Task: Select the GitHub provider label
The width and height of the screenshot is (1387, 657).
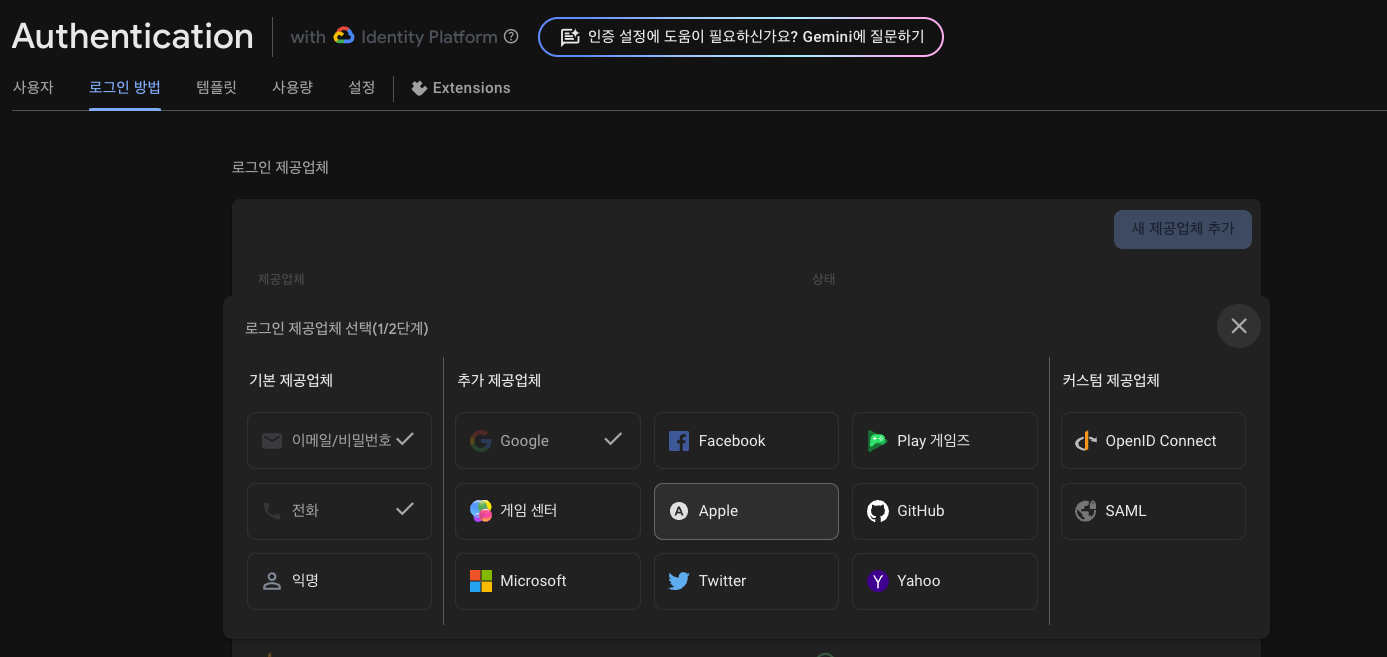Action: (921, 511)
